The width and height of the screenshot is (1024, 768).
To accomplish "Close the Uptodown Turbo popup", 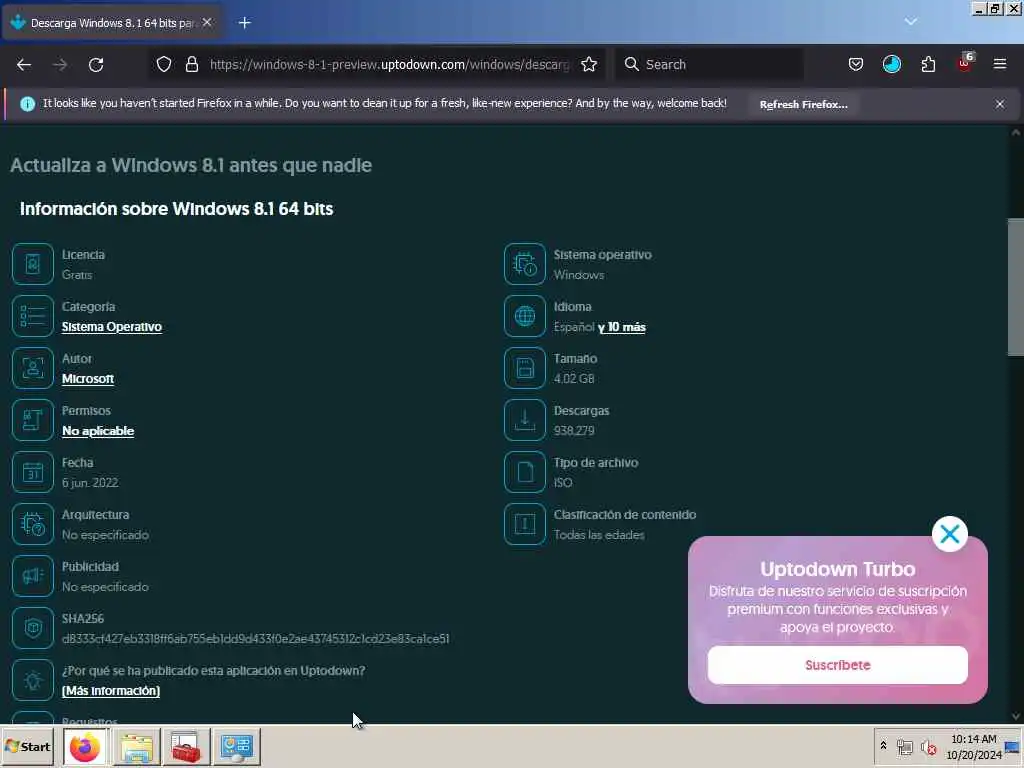I will point(950,534).
